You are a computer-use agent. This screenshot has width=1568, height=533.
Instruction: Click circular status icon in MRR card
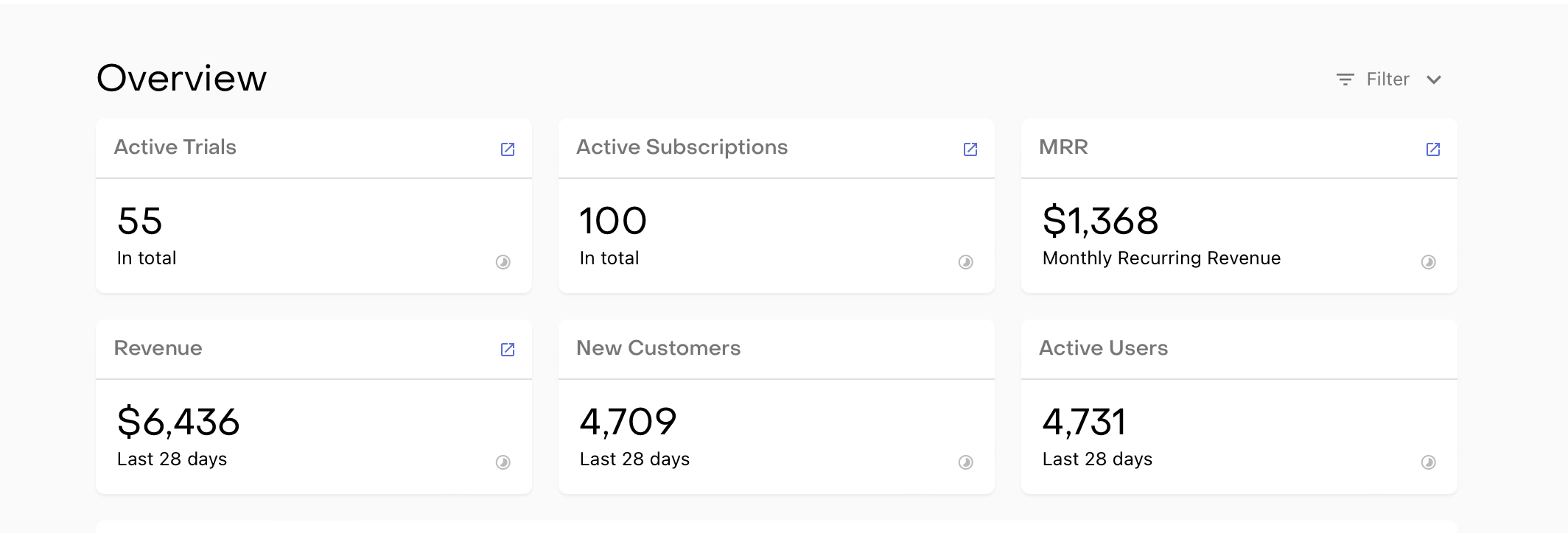click(1429, 262)
